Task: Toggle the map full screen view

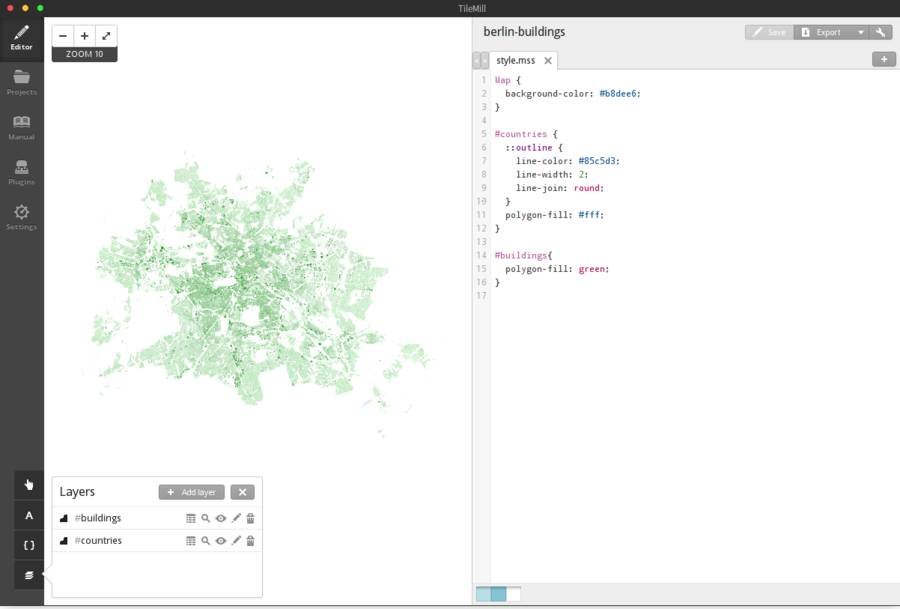Action: pyautogui.click(x=106, y=36)
